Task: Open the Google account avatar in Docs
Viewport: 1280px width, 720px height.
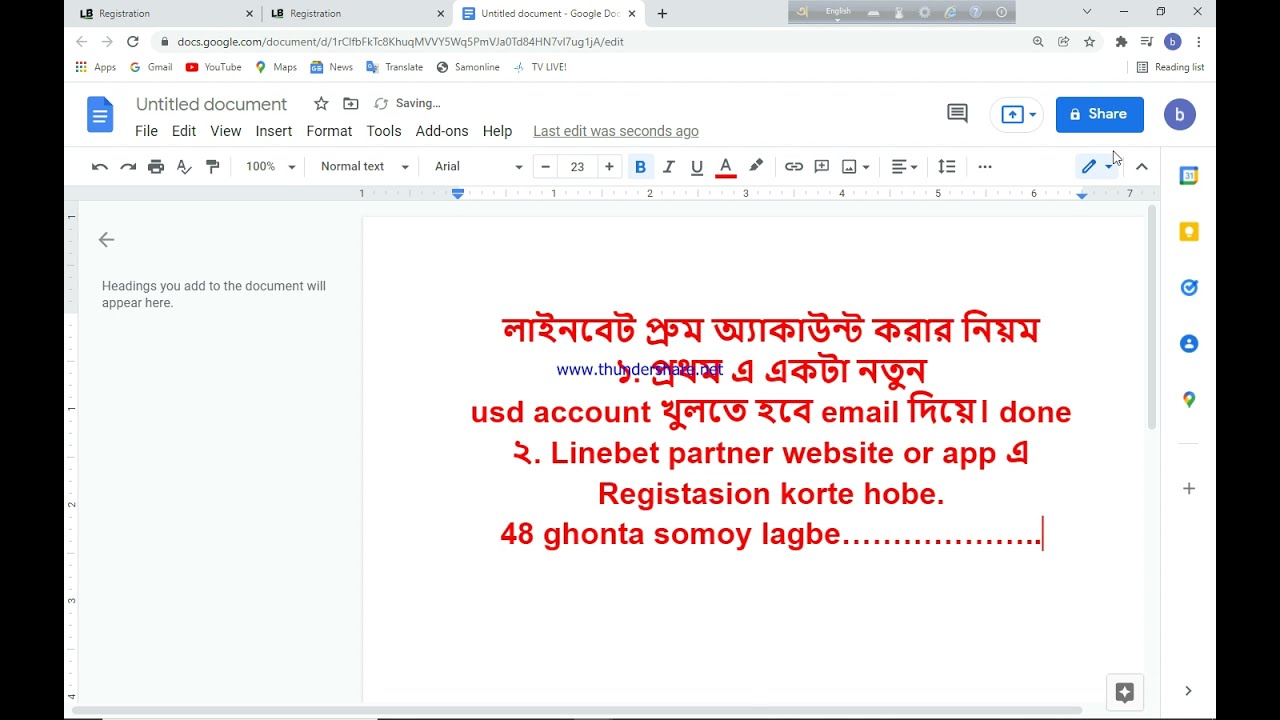Action: [x=1180, y=114]
